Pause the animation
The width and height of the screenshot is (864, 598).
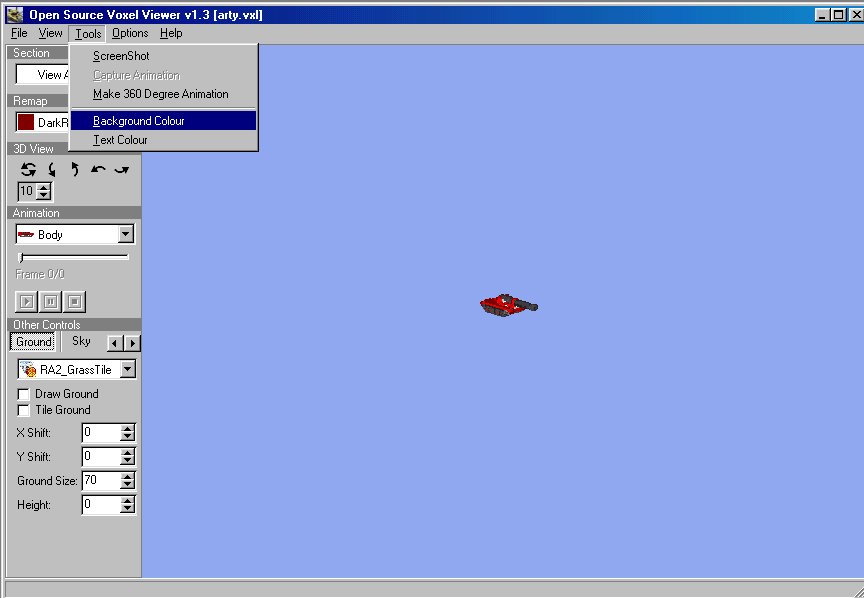51,301
